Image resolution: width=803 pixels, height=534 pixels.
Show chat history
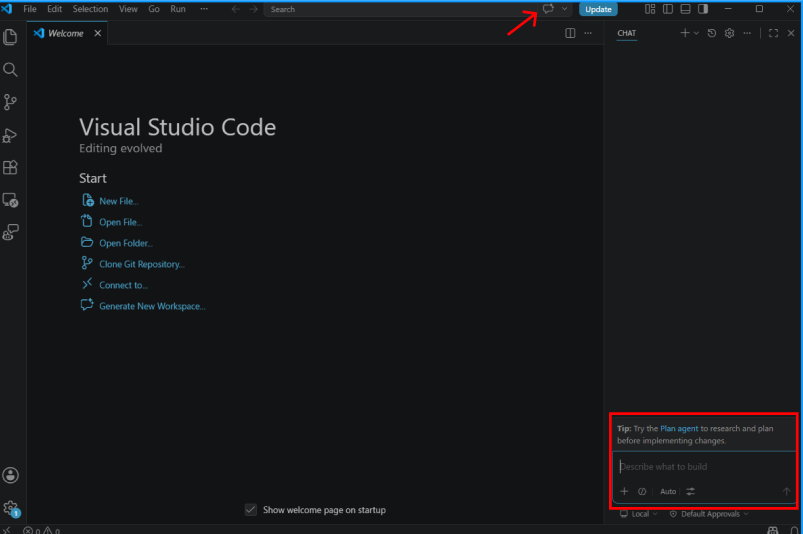point(712,33)
